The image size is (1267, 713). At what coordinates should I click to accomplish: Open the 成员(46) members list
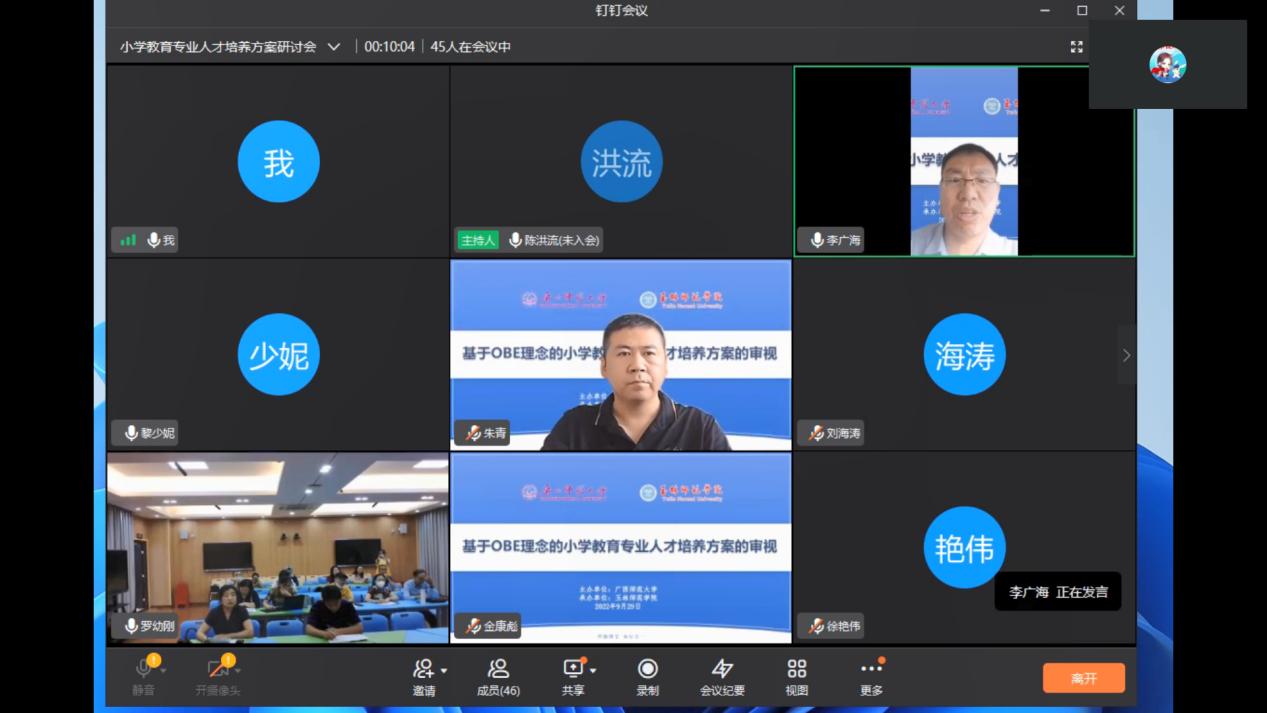point(498,677)
